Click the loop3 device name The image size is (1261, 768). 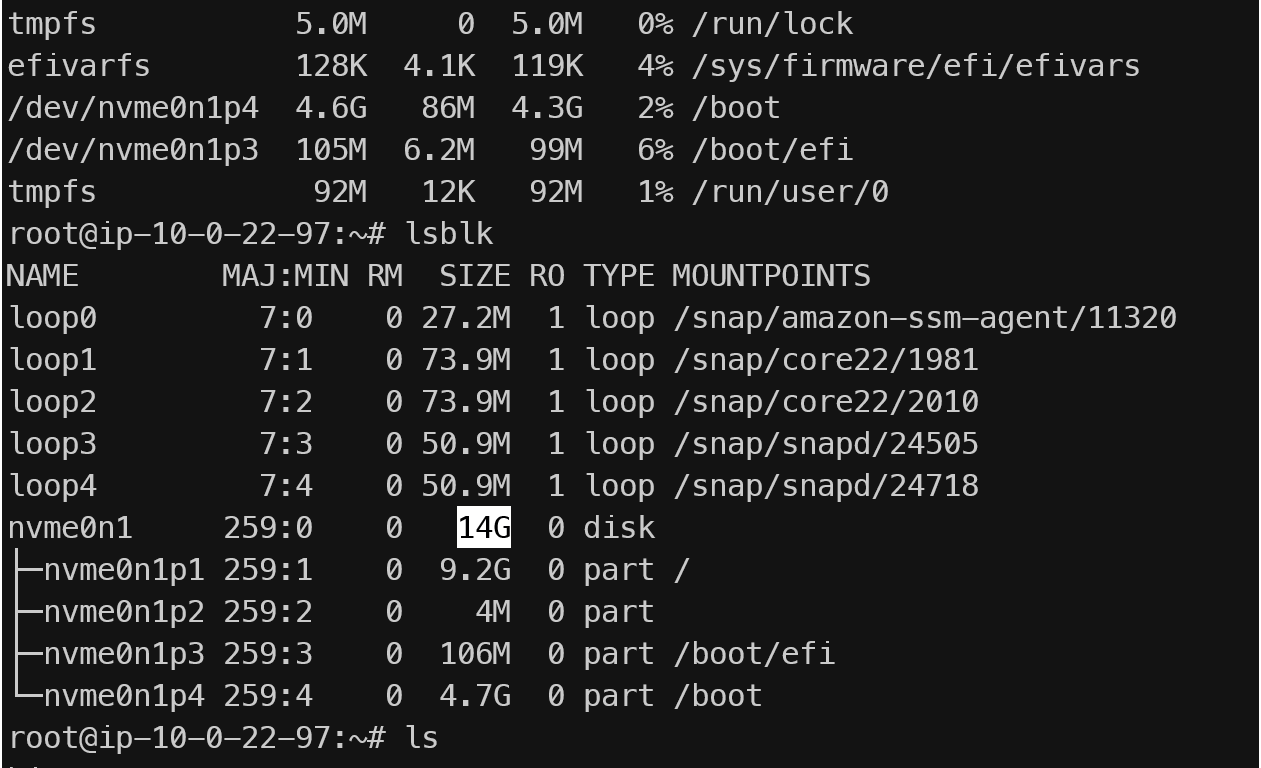pyautogui.click(x=52, y=444)
